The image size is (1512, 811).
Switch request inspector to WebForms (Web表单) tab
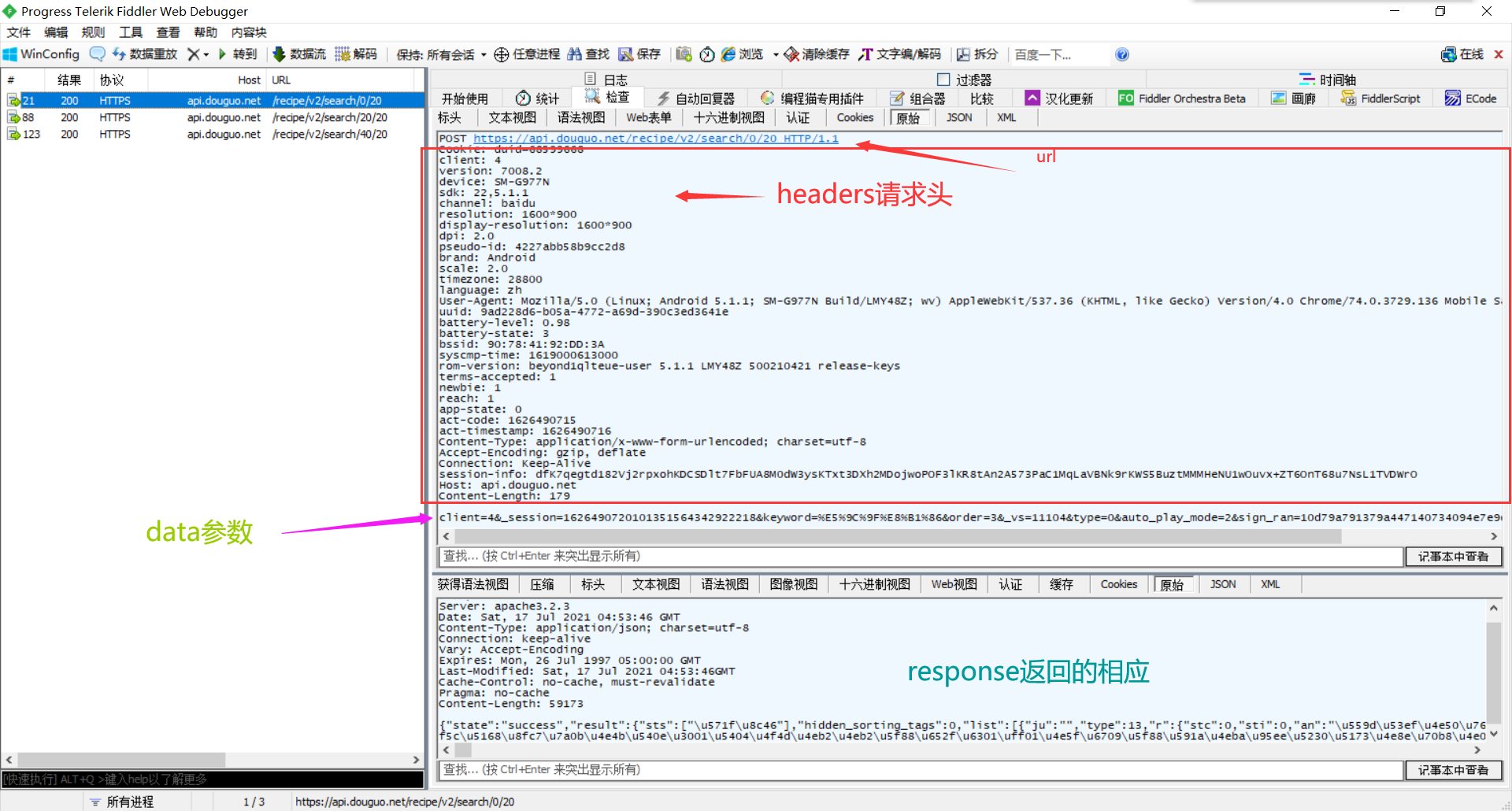click(649, 117)
